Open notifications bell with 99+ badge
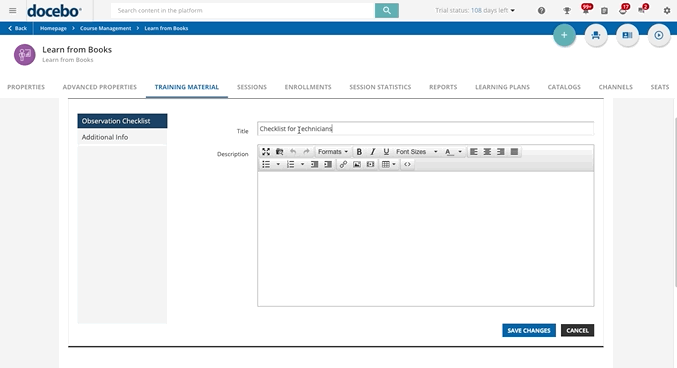The image size is (677, 368). 586,10
